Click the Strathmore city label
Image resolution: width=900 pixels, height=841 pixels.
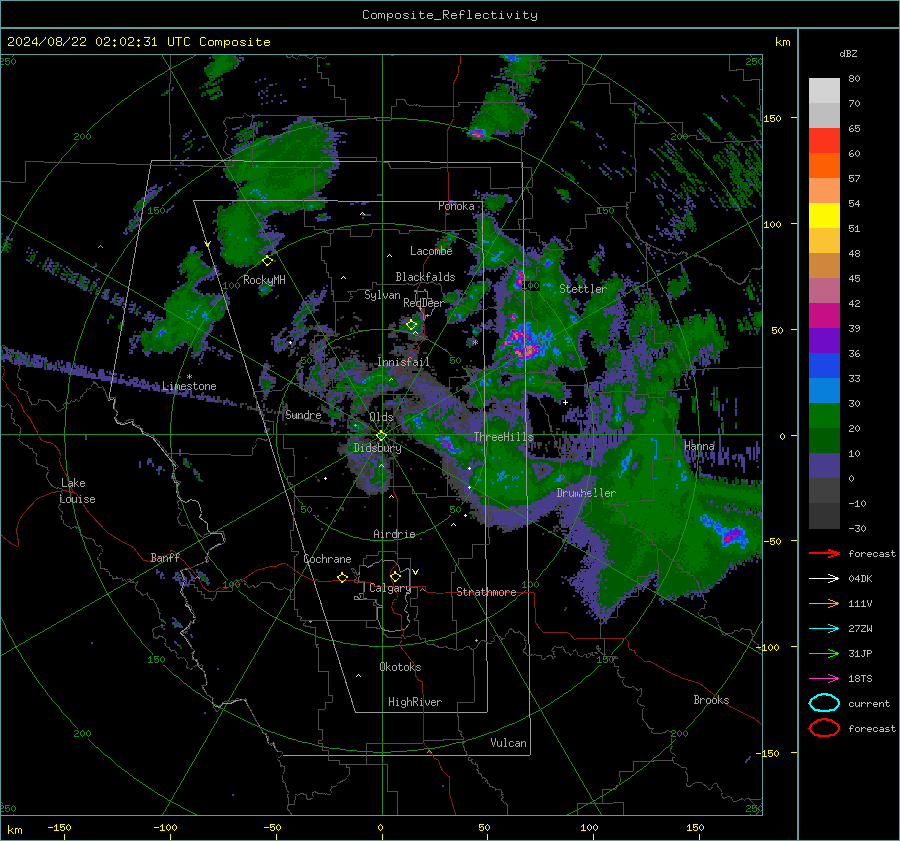coord(486,592)
